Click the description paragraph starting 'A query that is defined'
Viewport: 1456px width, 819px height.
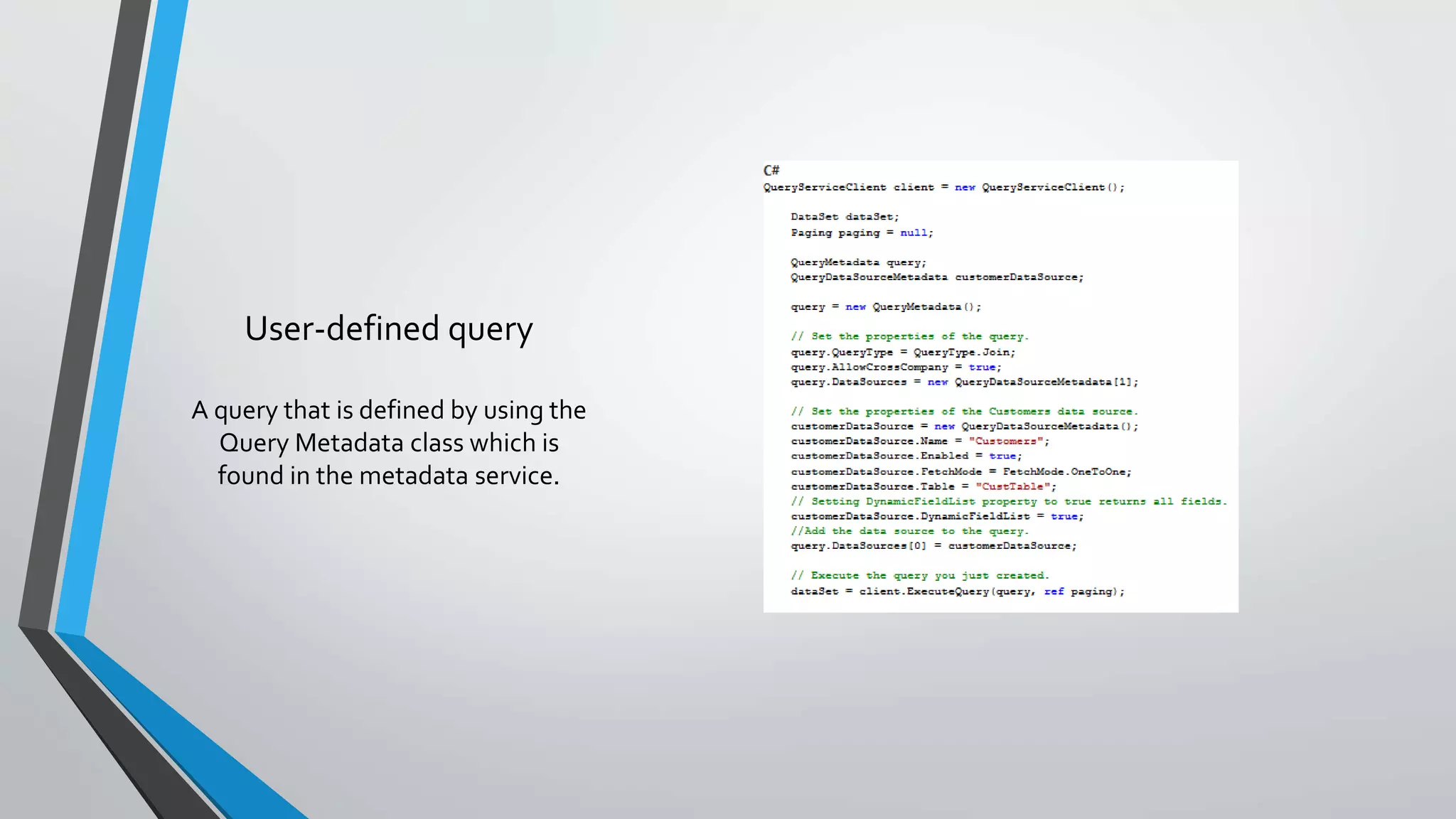tap(389, 443)
